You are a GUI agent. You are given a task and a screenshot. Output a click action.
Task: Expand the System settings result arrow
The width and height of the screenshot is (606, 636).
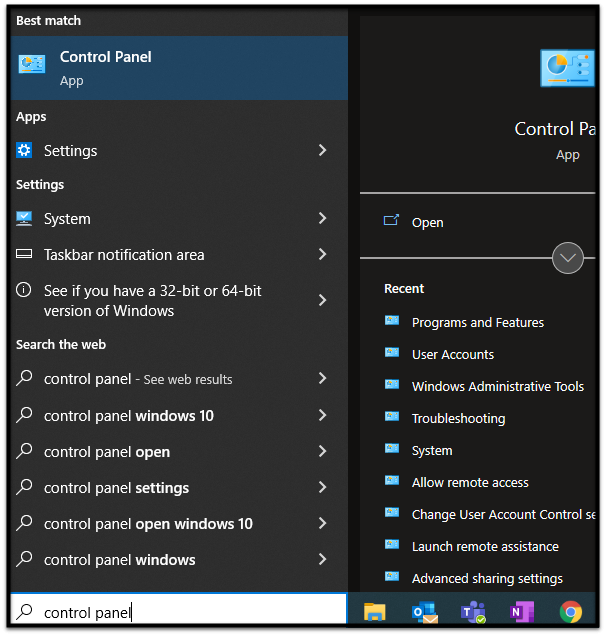click(322, 218)
